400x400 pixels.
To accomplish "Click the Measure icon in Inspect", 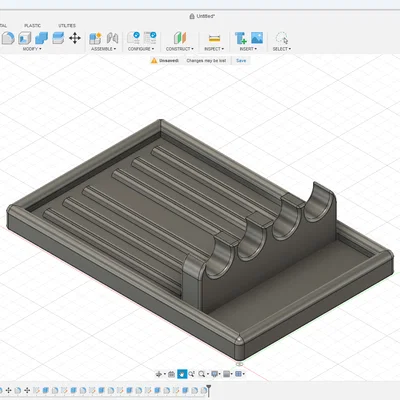I will click(214, 39).
